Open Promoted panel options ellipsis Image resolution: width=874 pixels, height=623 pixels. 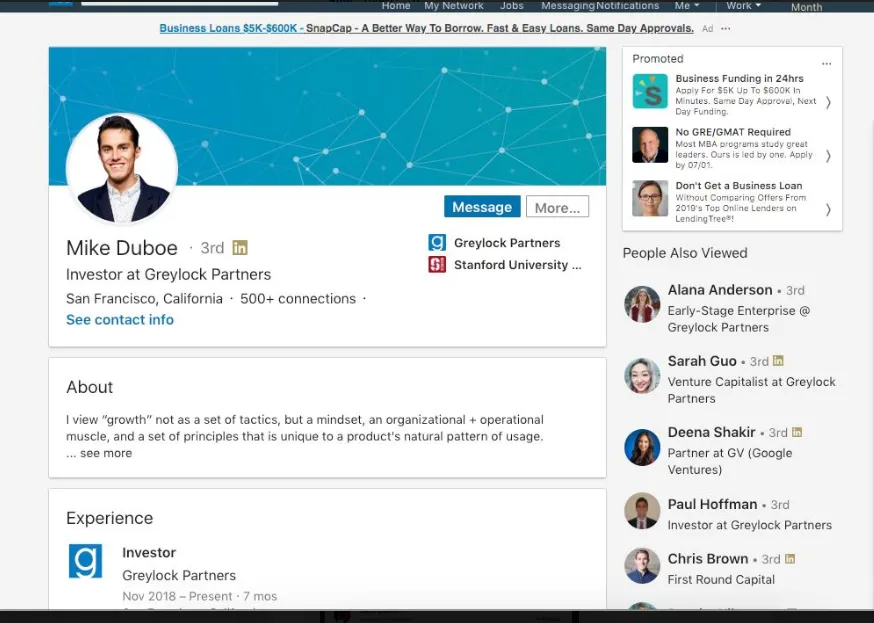pyautogui.click(x=827, y=64)
